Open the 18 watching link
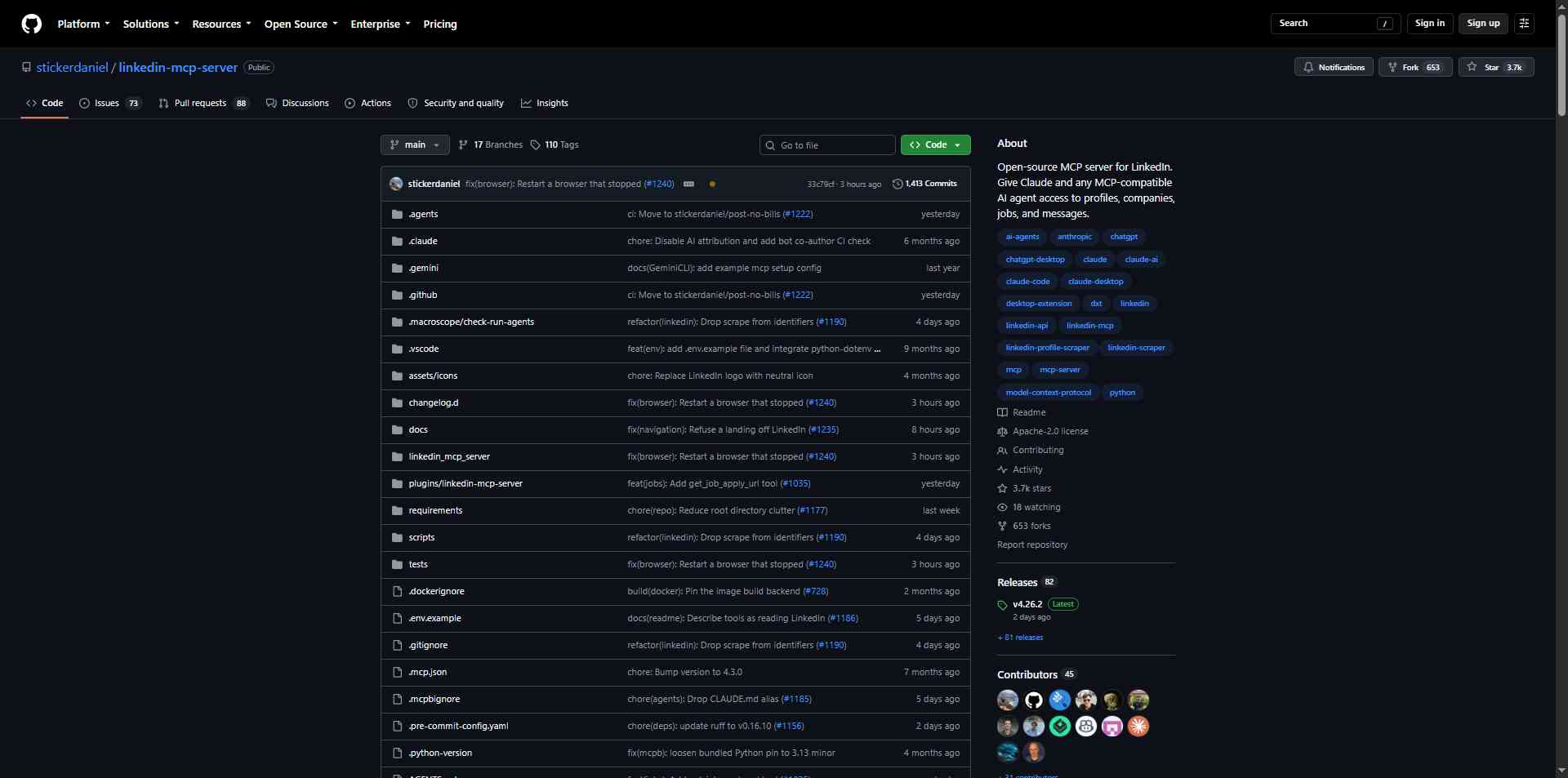Image resolution: width=1568 pixels, height=778 pixels. coord(1029,507)
